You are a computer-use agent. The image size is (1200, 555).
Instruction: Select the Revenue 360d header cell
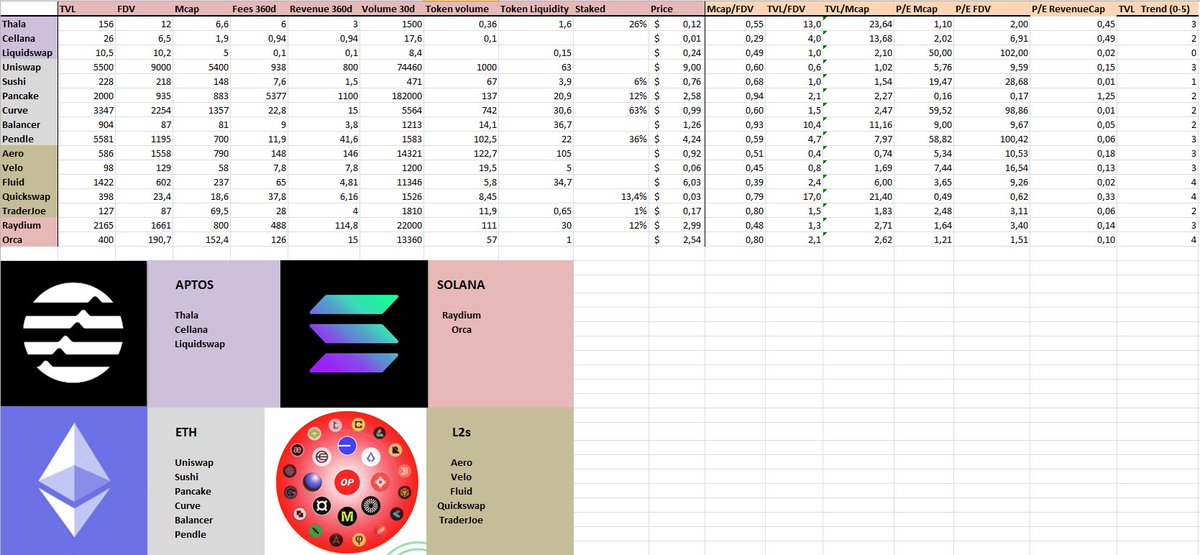(324, 8)
